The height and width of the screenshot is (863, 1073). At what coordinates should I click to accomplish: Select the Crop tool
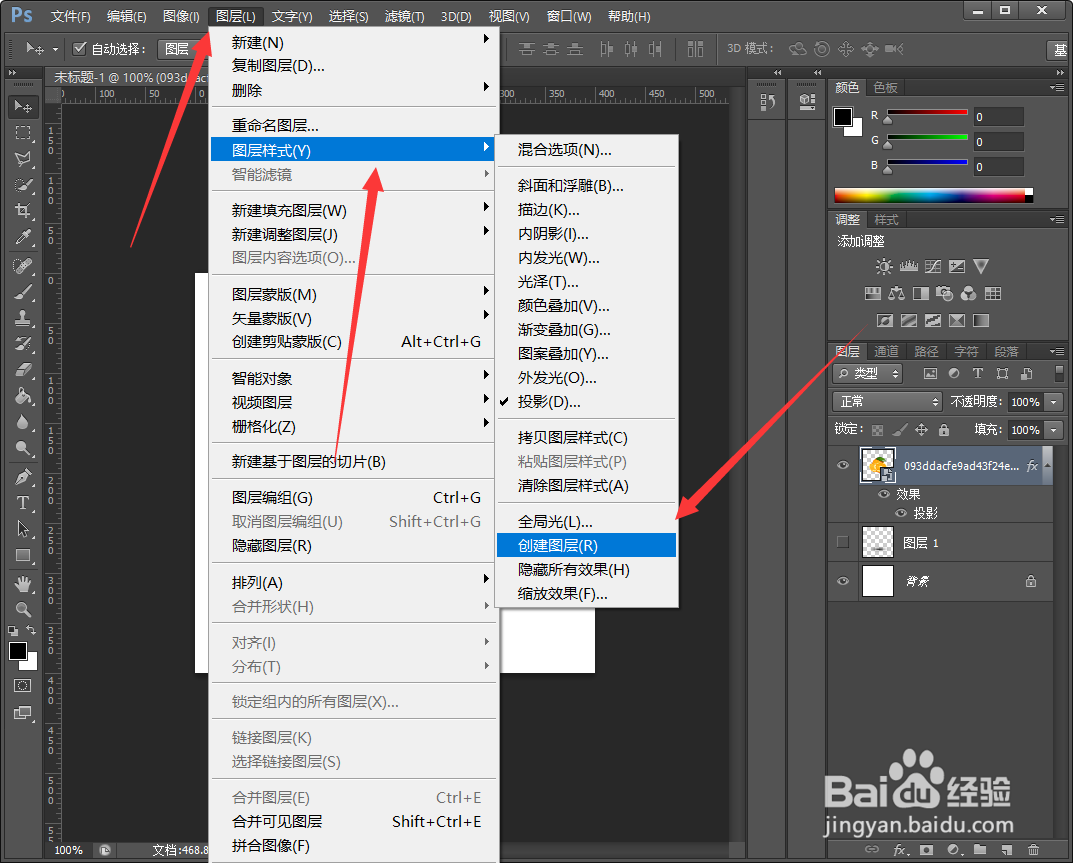(x=23, y=211)
